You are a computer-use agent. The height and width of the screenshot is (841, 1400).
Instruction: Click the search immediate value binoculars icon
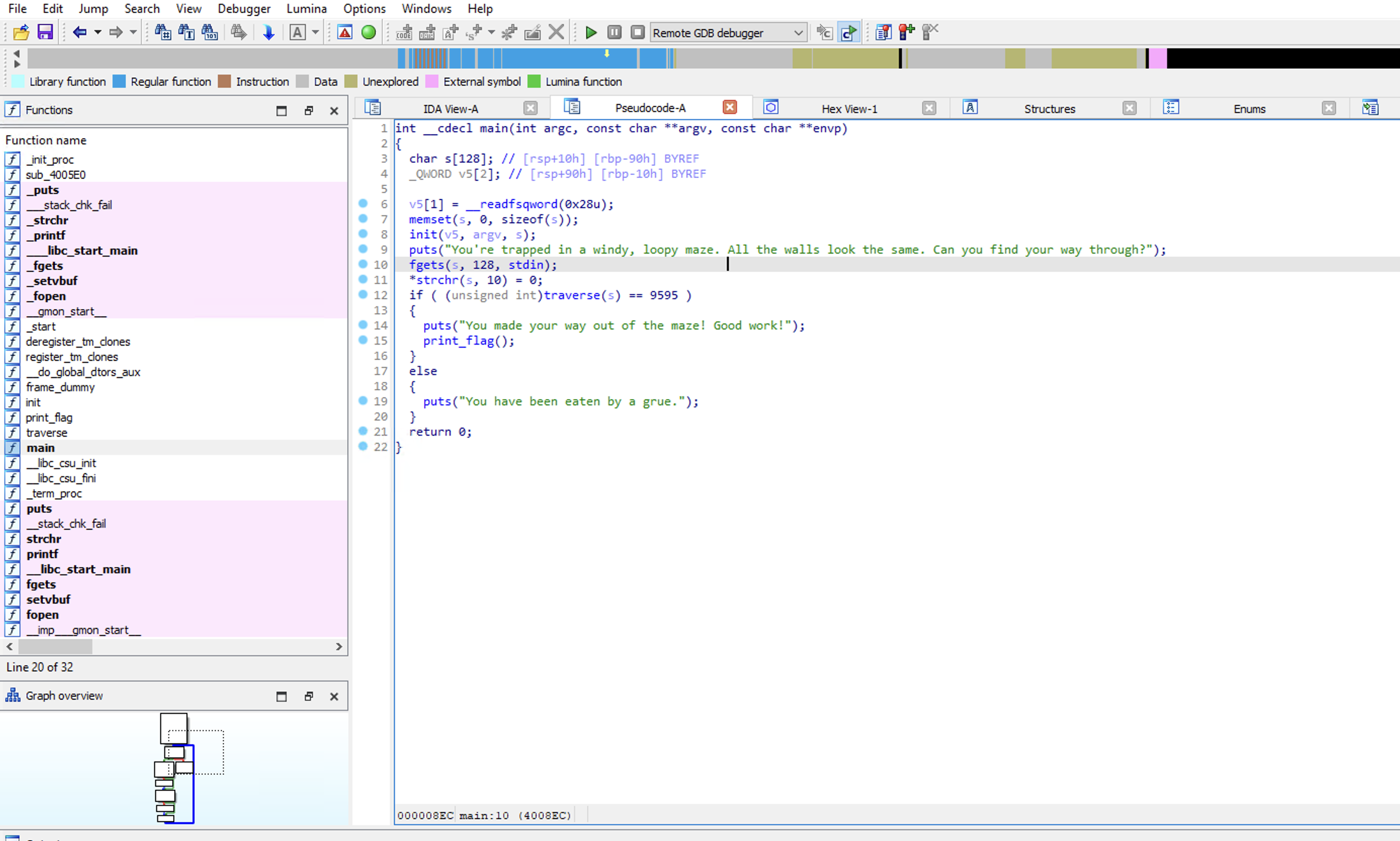(x=162, y=32)
